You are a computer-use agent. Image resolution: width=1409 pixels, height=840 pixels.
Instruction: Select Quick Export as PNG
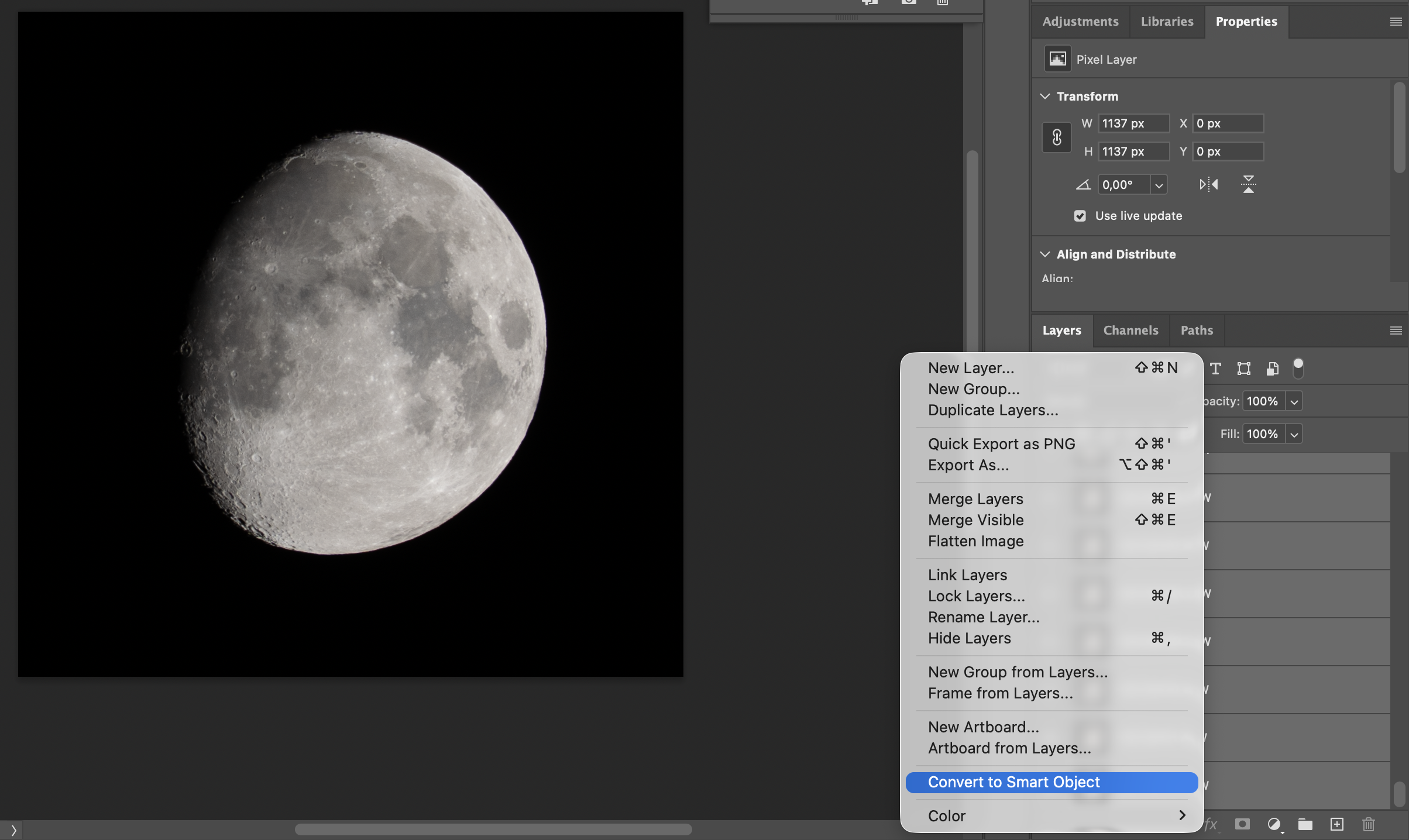(1001, 443)
